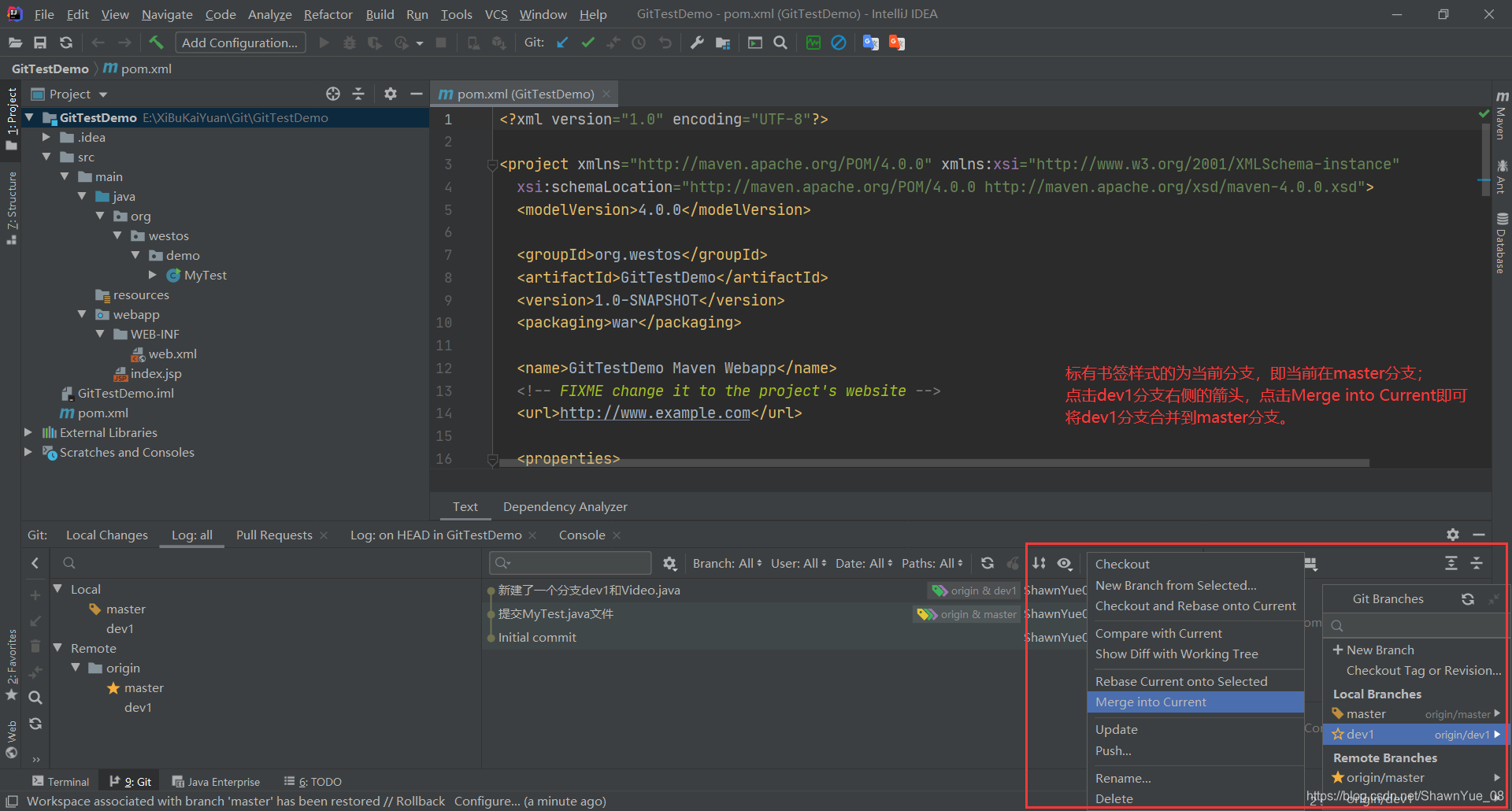
Task: Open the Date: All filter dropdown
Action: coord(864,563)
